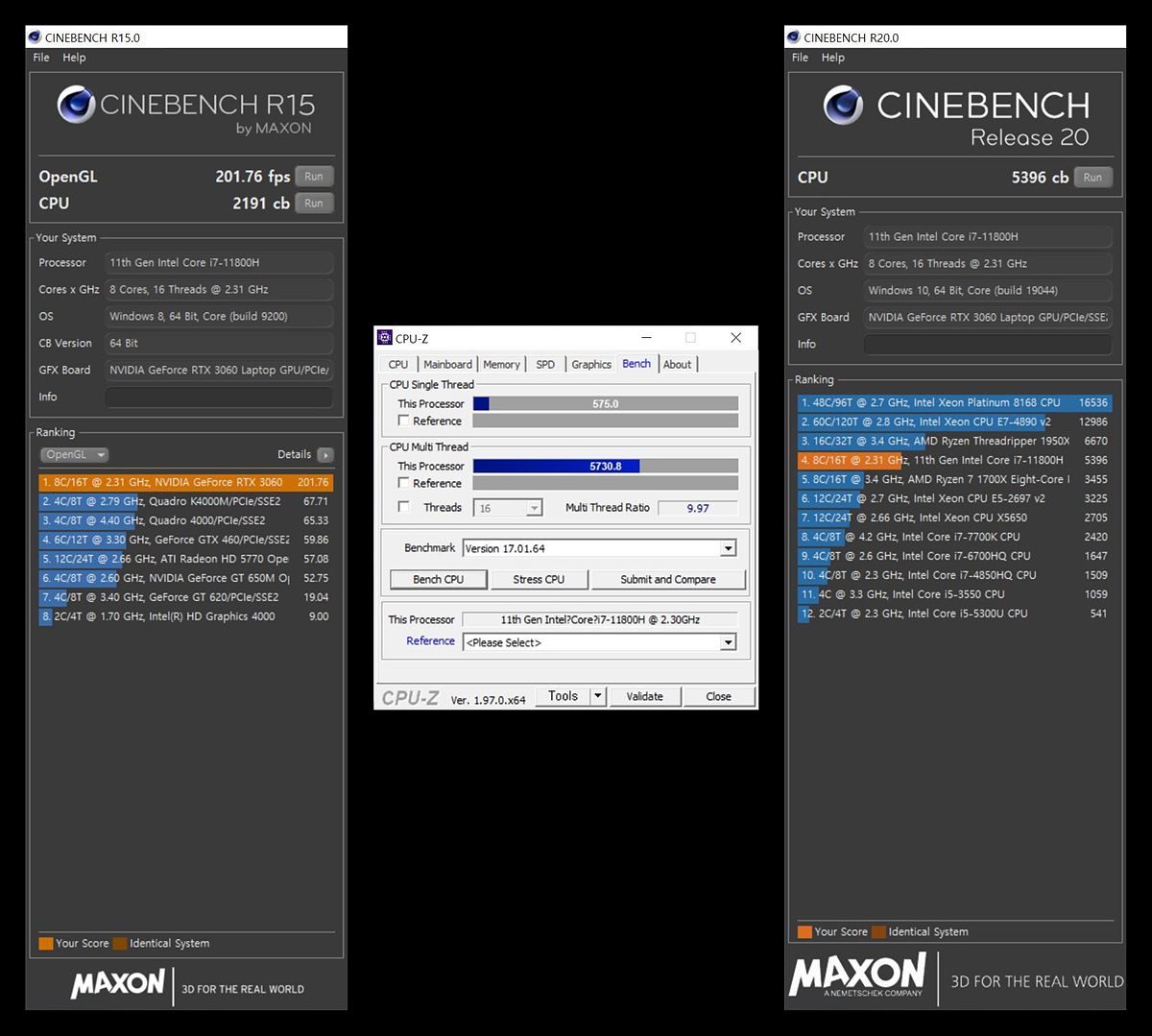Select R20 ranking row Core i7-6700HQ
This screenshot has height=1036, width=1152.
[954, 556]
